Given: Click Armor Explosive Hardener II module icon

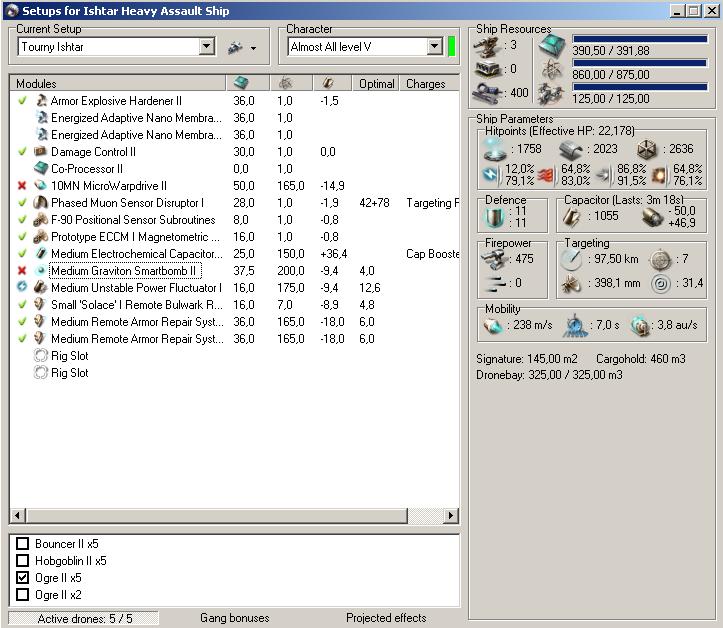Looking at the screenshot, I should click(41, 100).
